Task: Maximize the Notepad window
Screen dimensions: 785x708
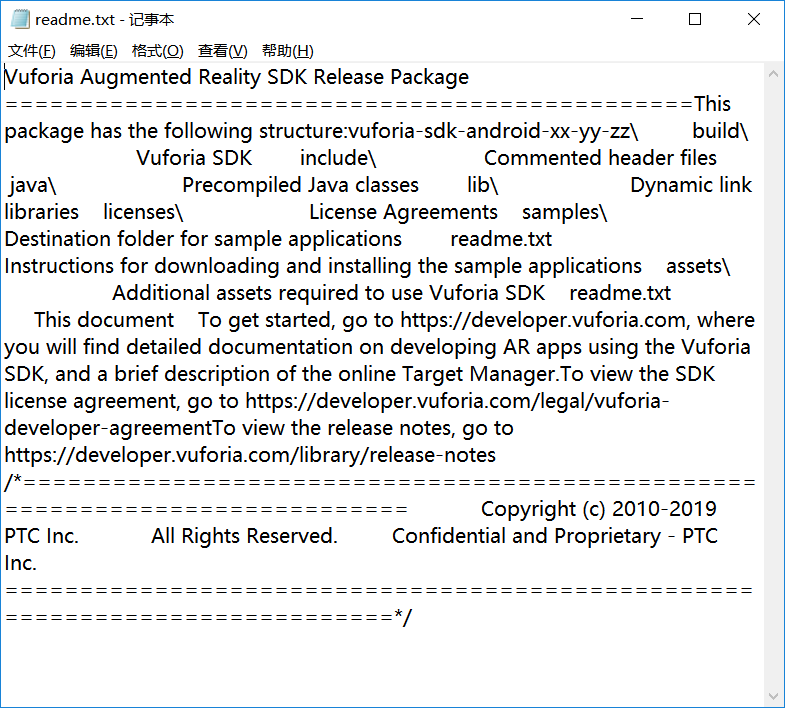Action: coord(695,19)
